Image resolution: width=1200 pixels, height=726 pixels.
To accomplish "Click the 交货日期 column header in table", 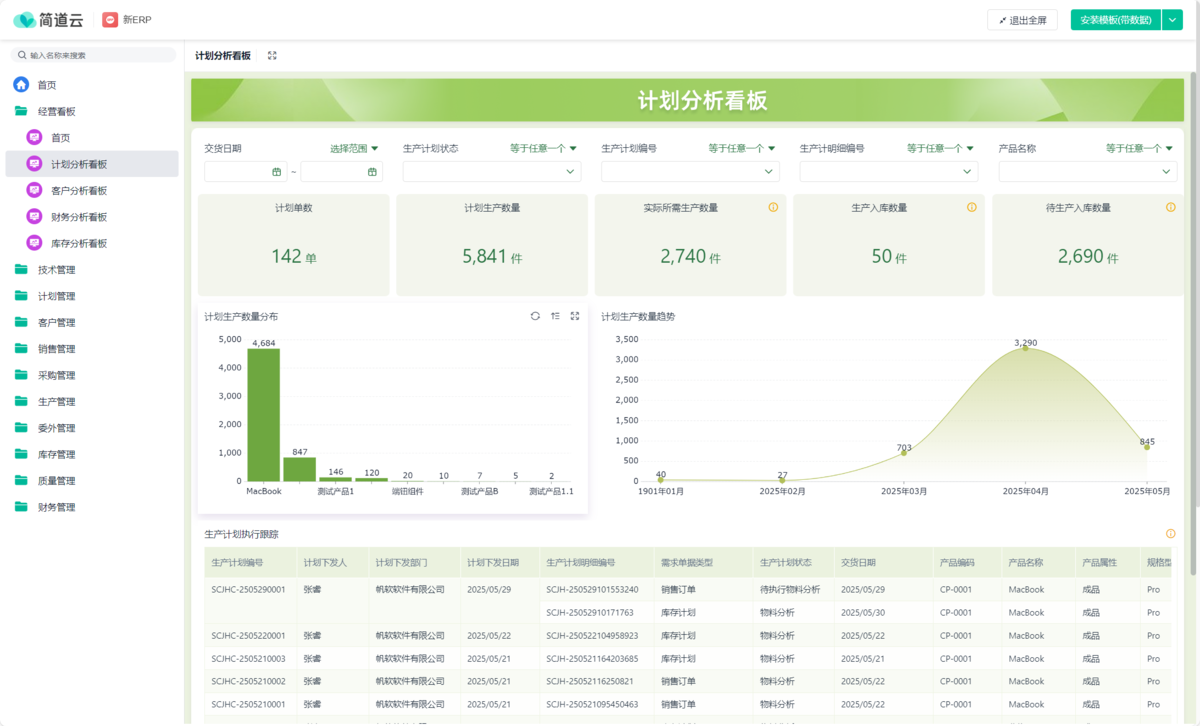I will pos(883,562).
